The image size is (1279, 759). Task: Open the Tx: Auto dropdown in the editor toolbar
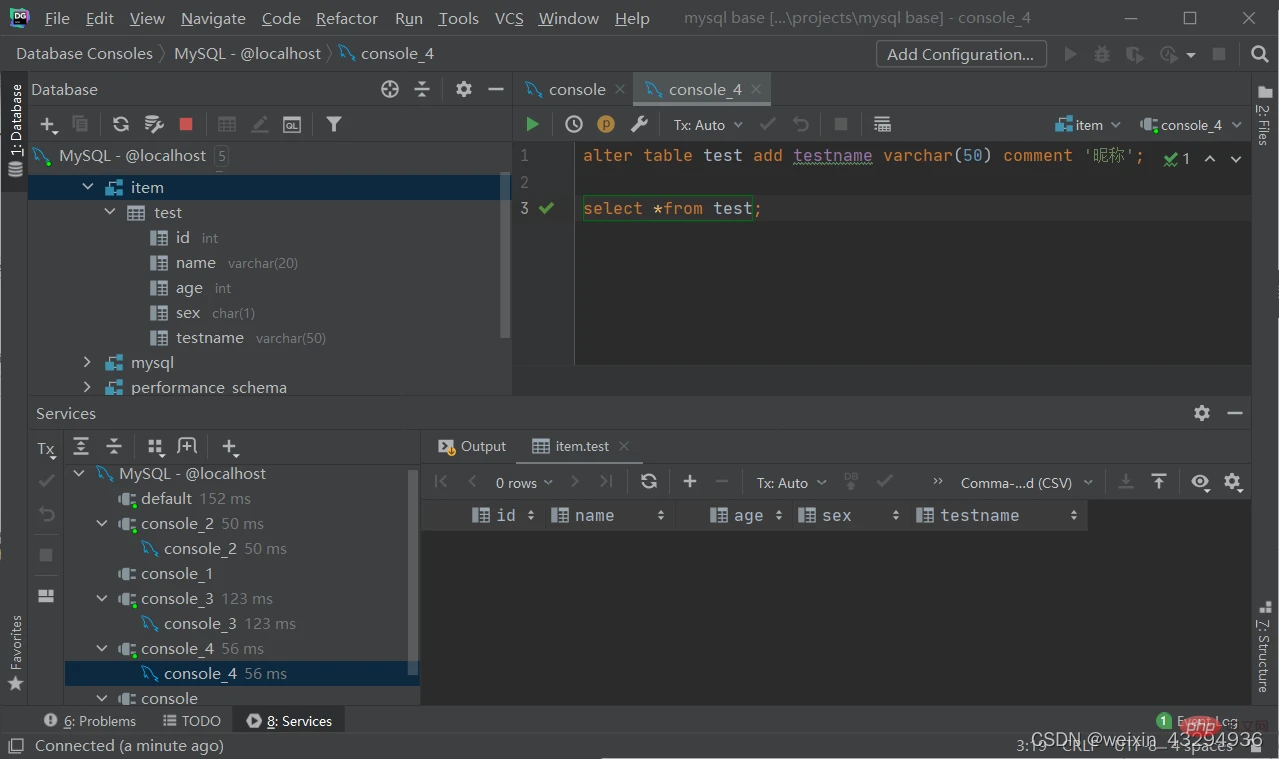[x=708, y=125]
